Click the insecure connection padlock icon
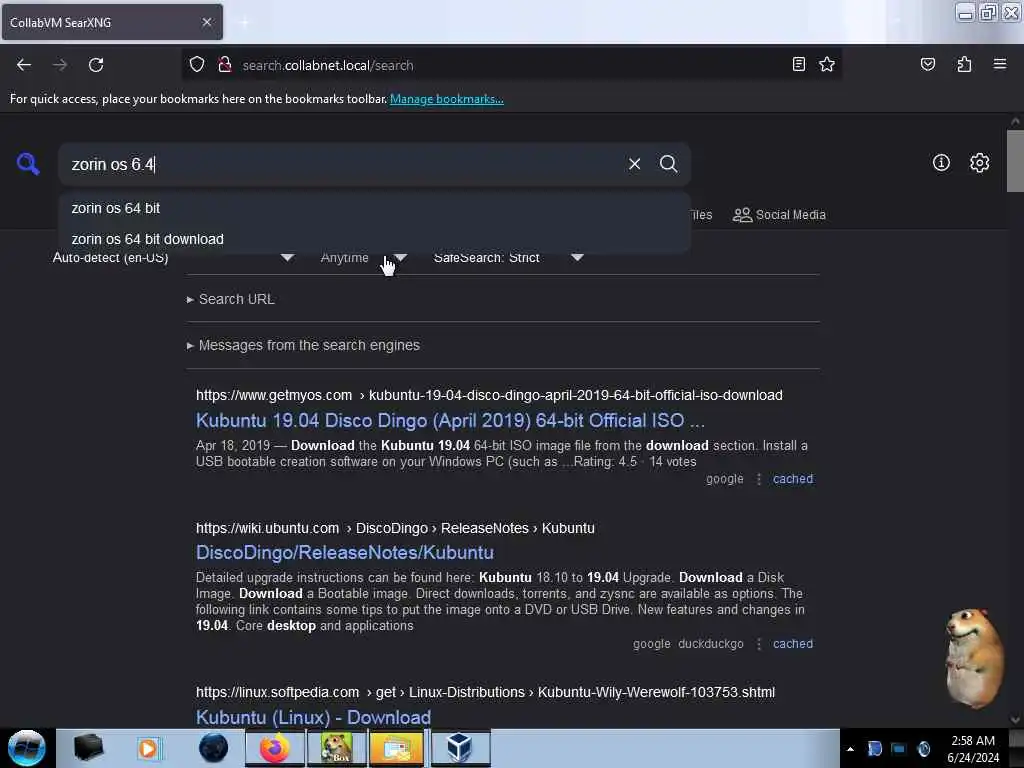This screenshot has height=768, width=1024. pyautogui.click(x=225, y=65)
